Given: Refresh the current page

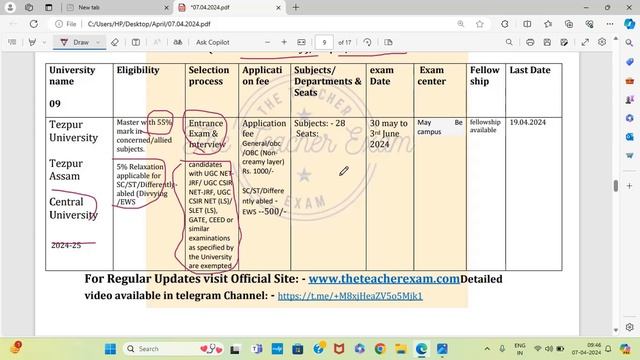Looking at the screenshot, I should (33, 24).
